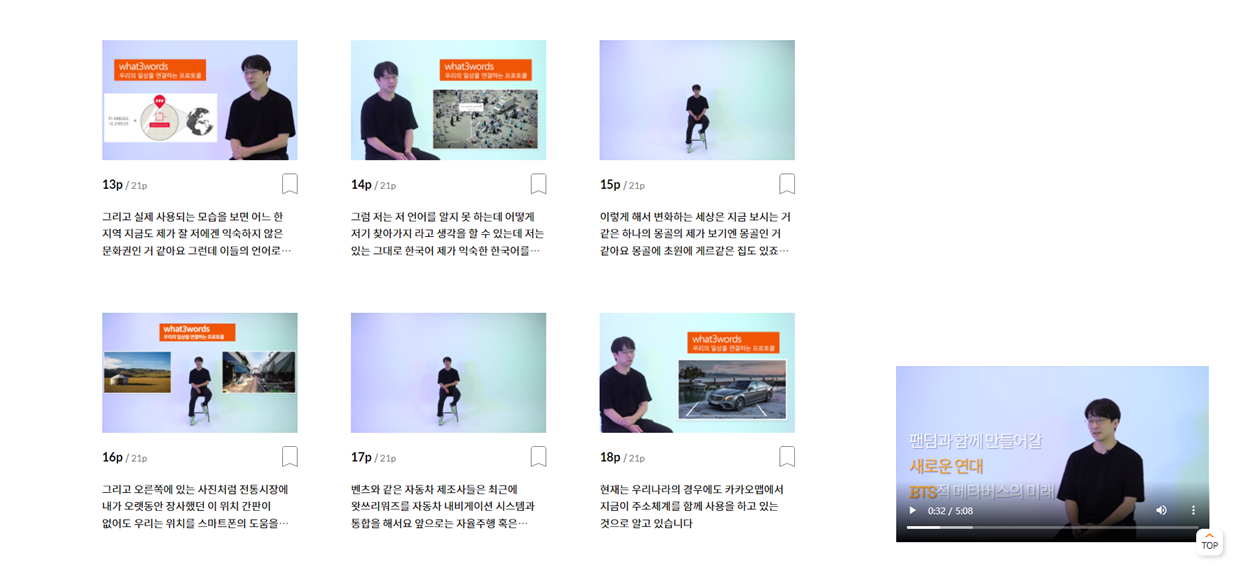The height and width of the screenshot is (569, 1242).
Task: Open thumbnail of slide 13p
Action: click(200, 100)
